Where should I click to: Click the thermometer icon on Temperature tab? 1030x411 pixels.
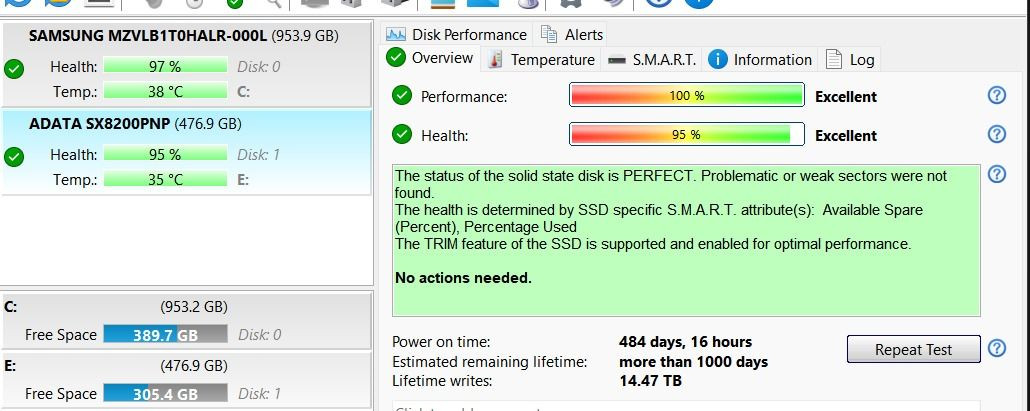point(496,60)
